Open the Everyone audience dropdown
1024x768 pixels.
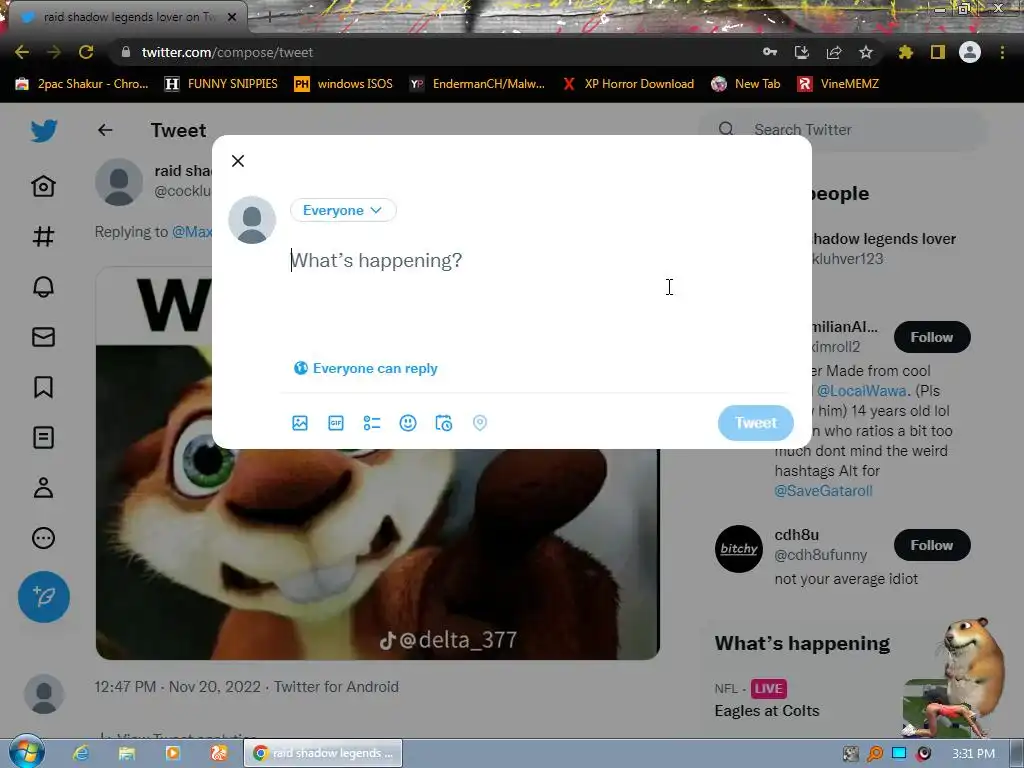(343, 210)
